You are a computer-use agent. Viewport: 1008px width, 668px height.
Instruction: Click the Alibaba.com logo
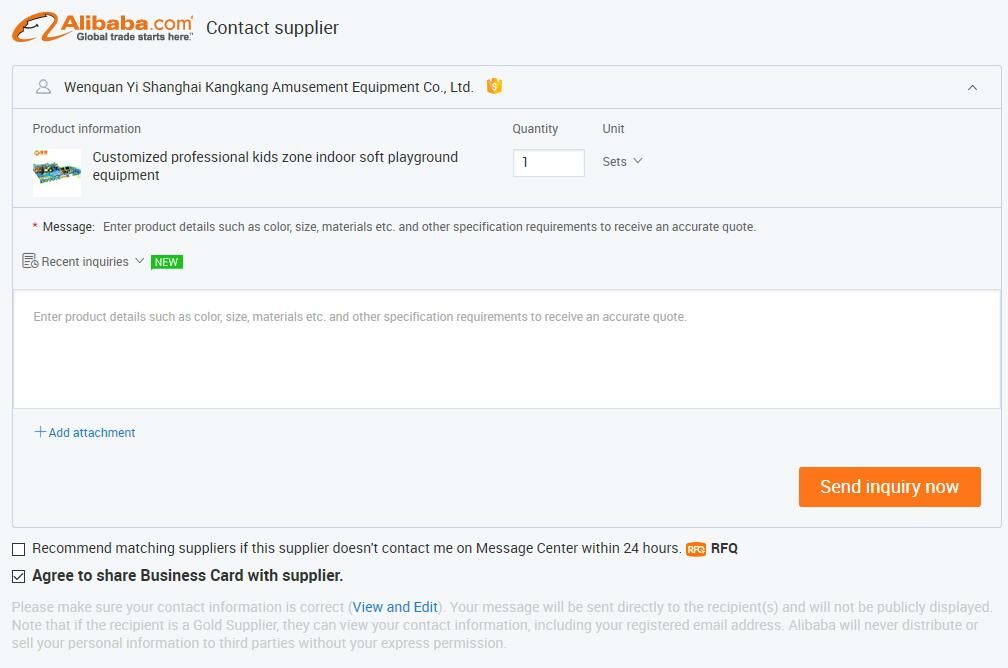pos(103,27)
